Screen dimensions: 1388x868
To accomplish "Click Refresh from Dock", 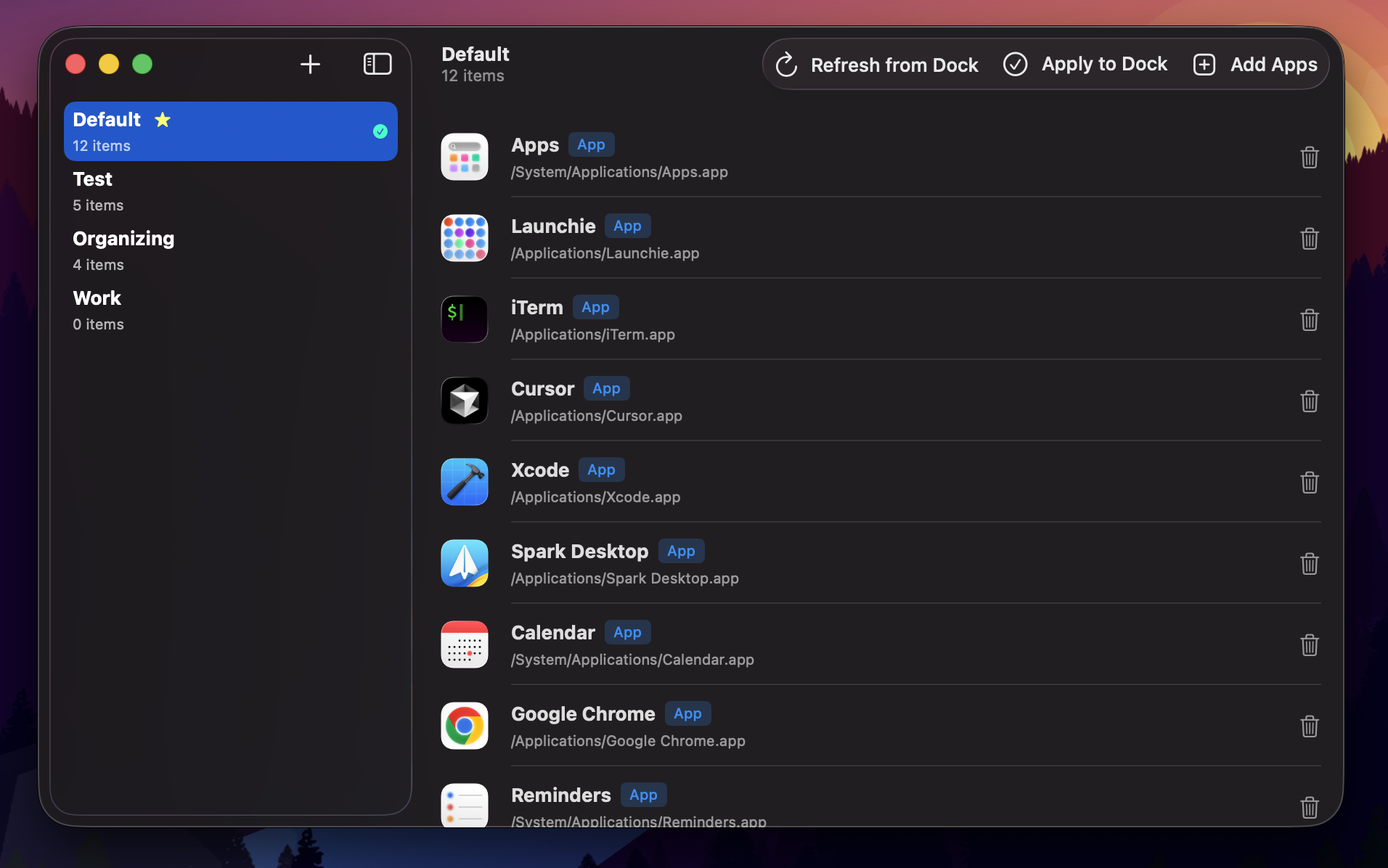I will 876,65.
